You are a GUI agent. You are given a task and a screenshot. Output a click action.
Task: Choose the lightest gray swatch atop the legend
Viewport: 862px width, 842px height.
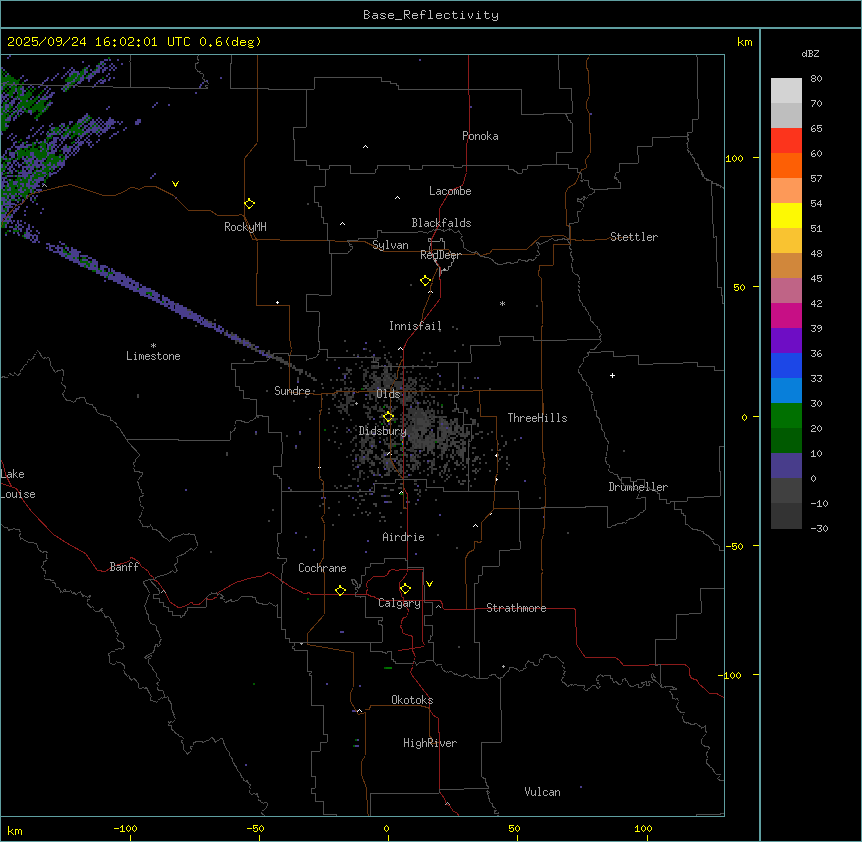tap(786, 90)
